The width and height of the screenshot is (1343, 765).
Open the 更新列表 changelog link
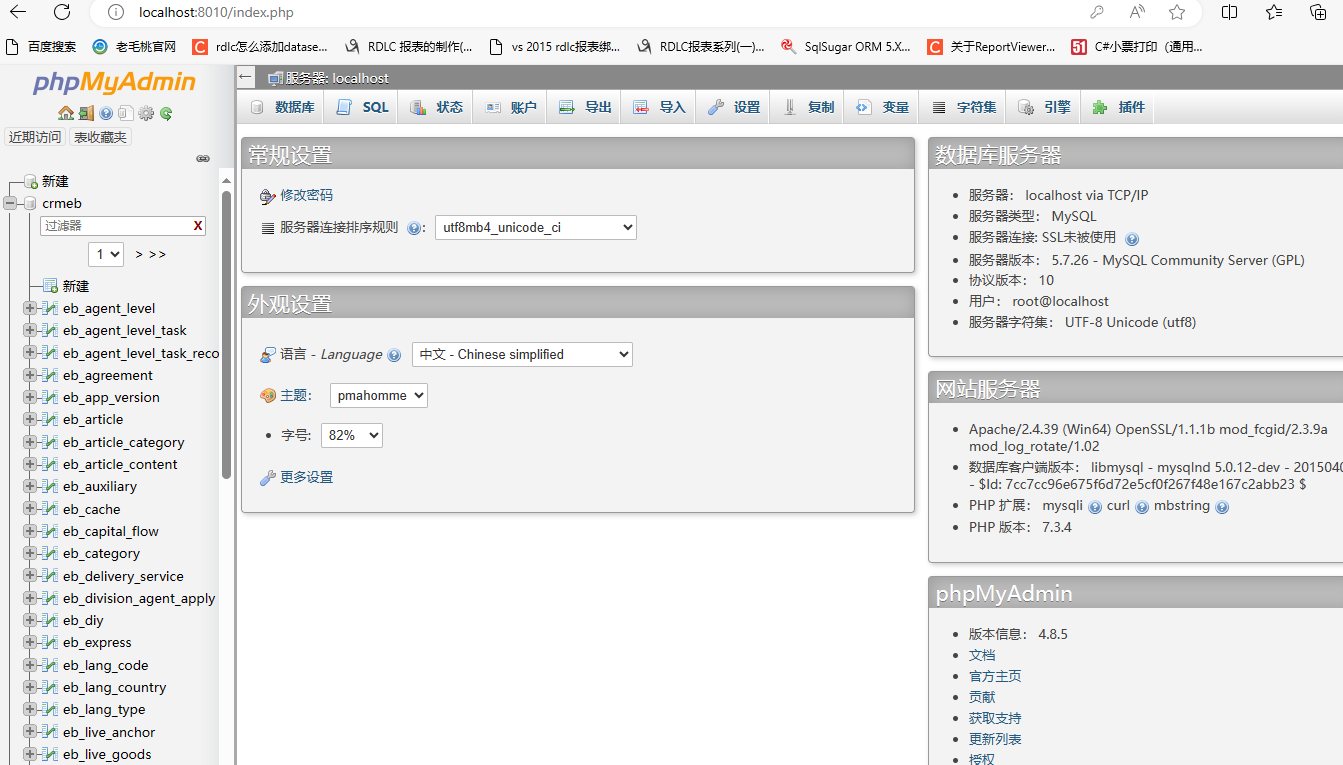tap(995, 739)
